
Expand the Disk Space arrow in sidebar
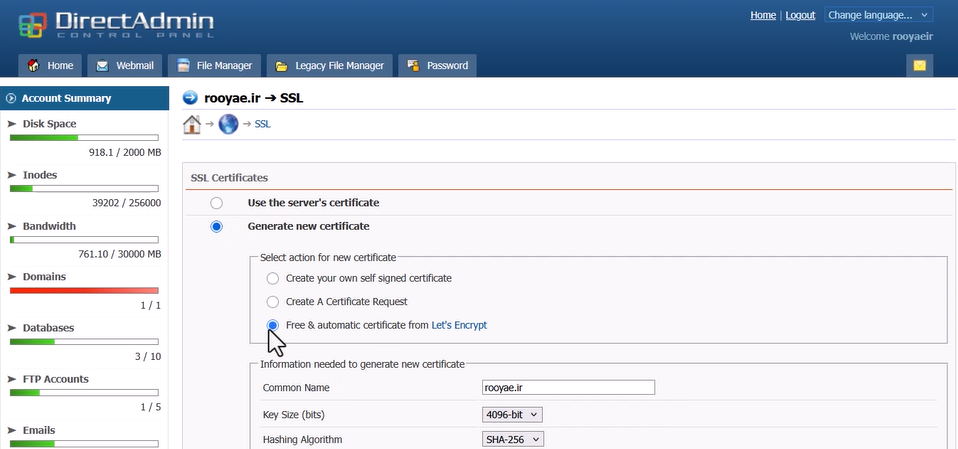12,124
